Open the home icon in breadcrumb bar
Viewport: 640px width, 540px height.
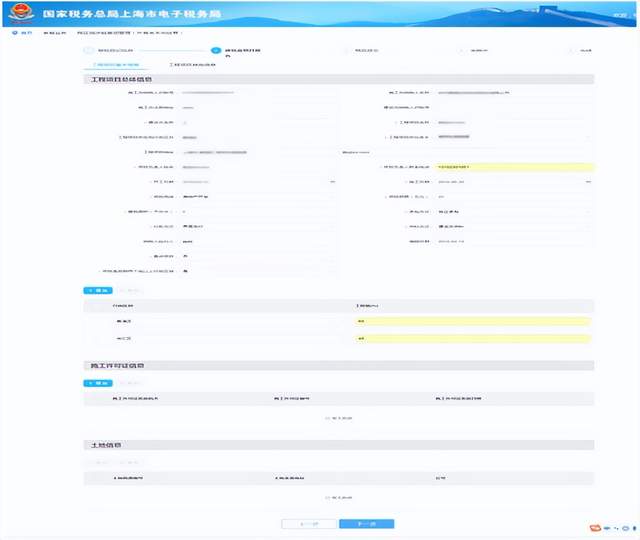(15, 33)
